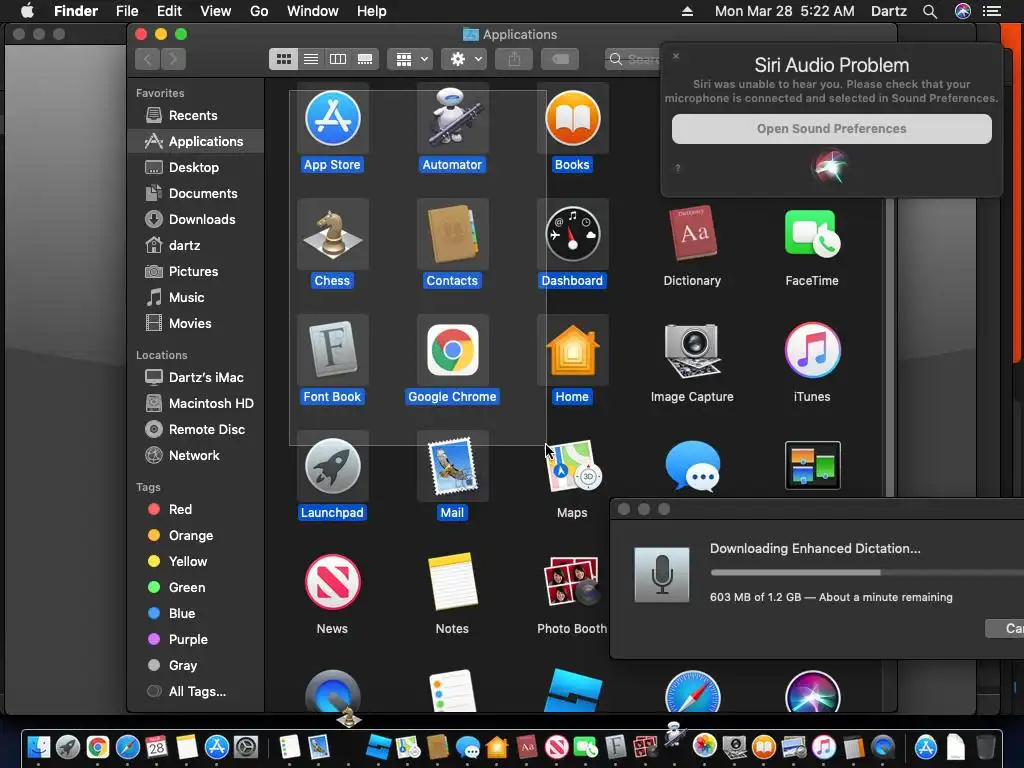The image size is (1024, 768).
Task: Select the Home app icon
Action: pyautogui.click(x=572, y=350)
